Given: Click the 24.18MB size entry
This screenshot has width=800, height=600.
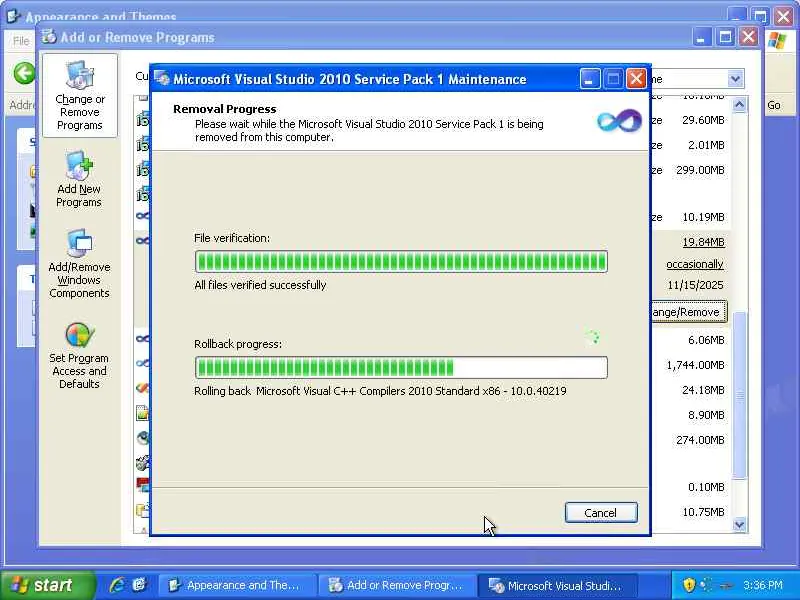Looking at the screenshot, I should click(x=703, y=390).
